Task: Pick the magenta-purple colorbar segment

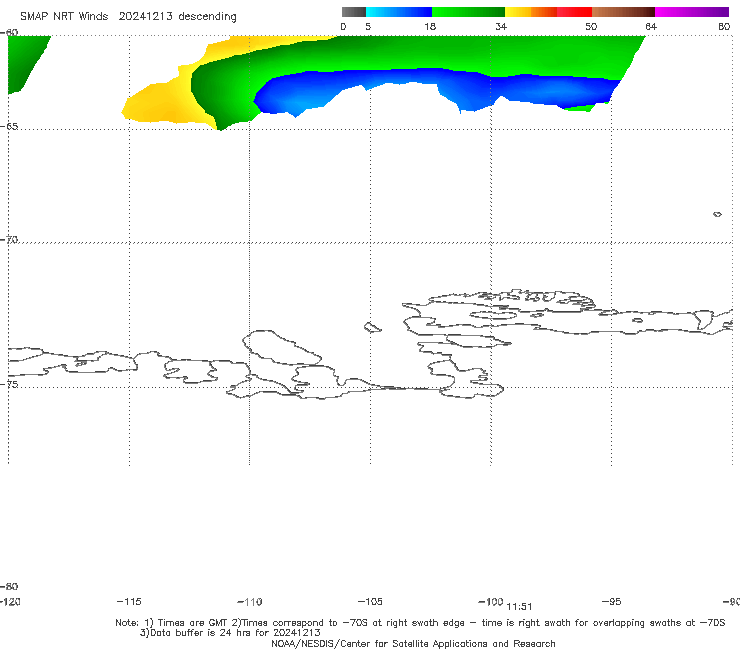Action: pyautogui.click(x=692, y=12)
